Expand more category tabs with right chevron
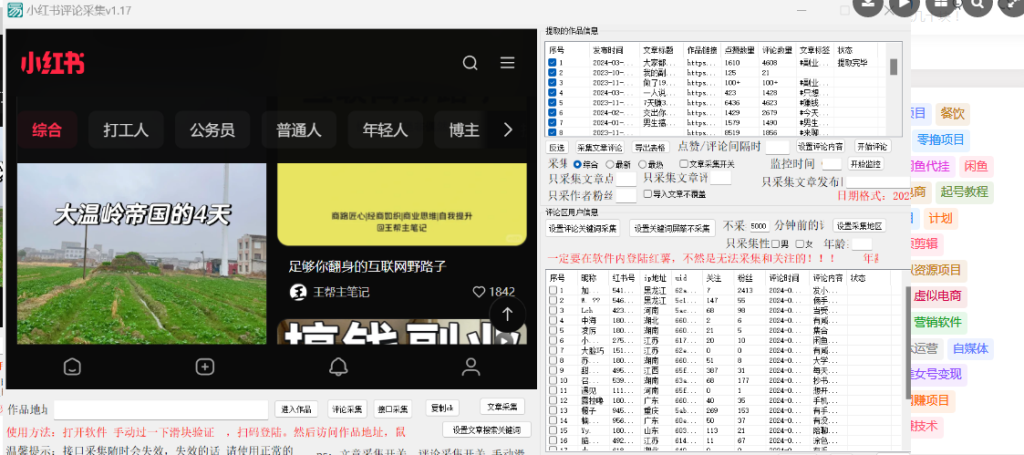Image resolution: width=1024 pixels, height=455 pixels. click(x=508, y=130)
